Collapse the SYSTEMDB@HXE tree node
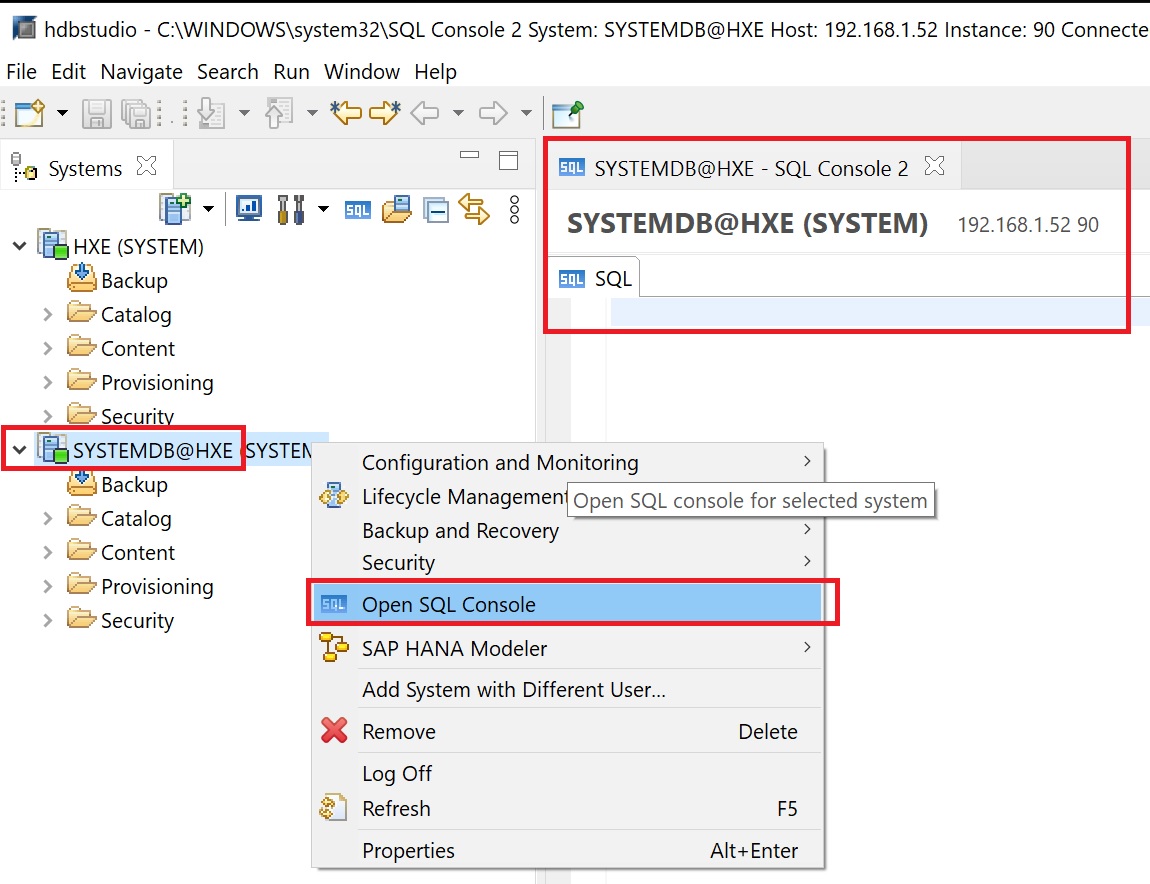 [20, 450]
